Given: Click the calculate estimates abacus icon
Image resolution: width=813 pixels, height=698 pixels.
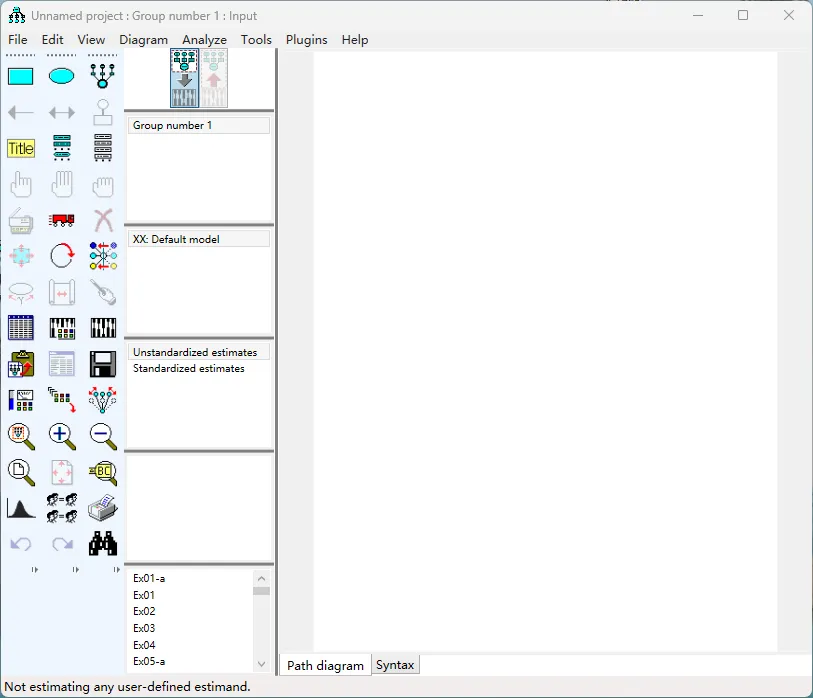Looking at the screenshot, I should [x=103, y=328].
